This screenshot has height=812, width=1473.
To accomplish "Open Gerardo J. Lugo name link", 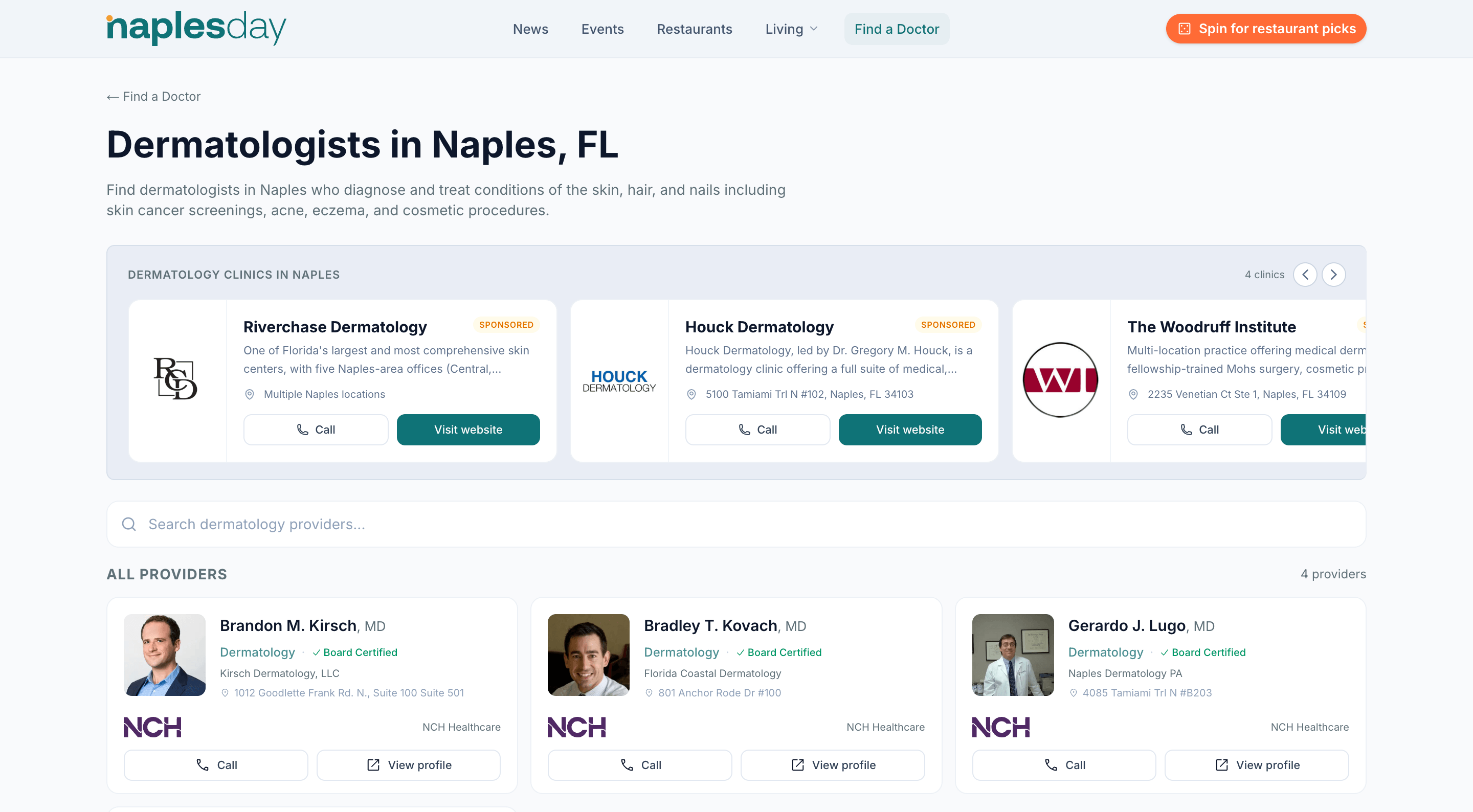I will (1127, 625).
